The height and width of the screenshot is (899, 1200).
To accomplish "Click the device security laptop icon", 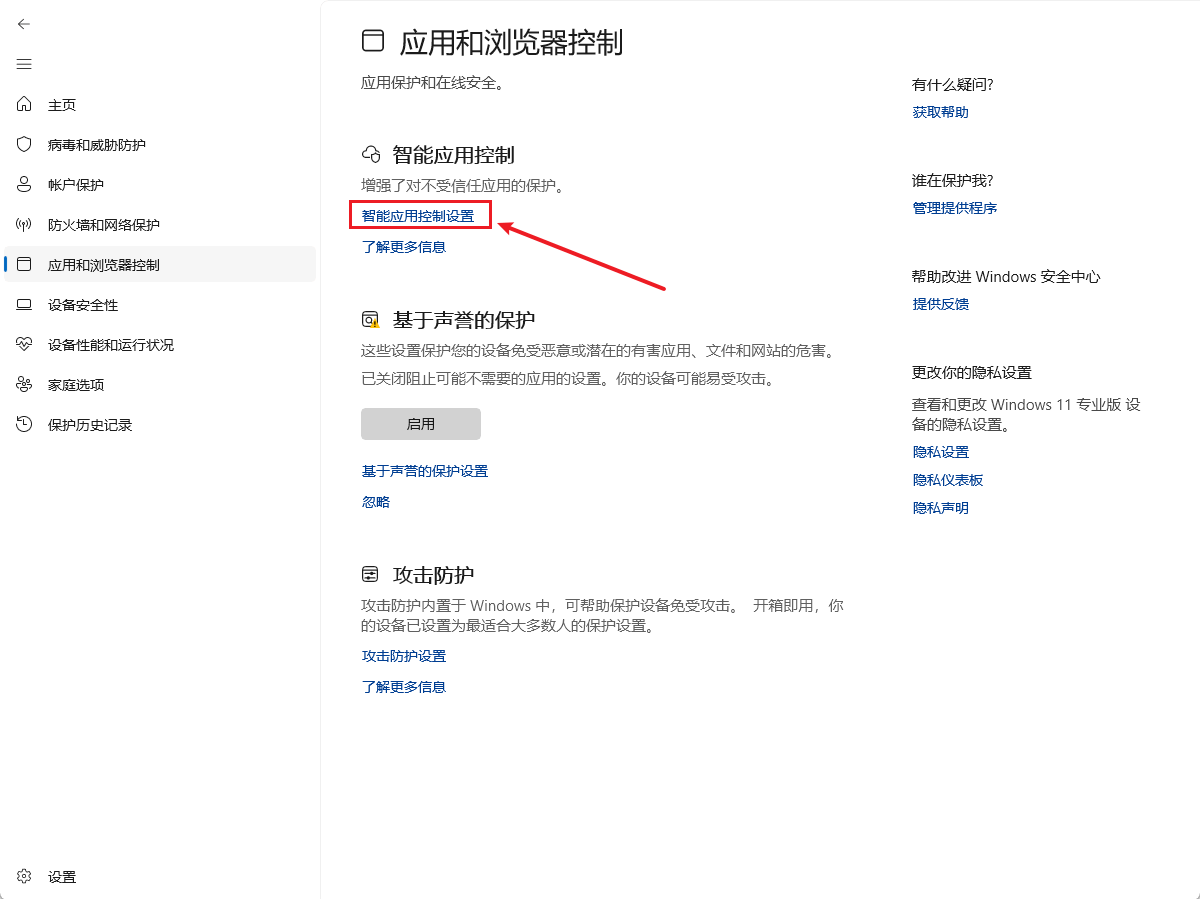I will pos(25,305).
